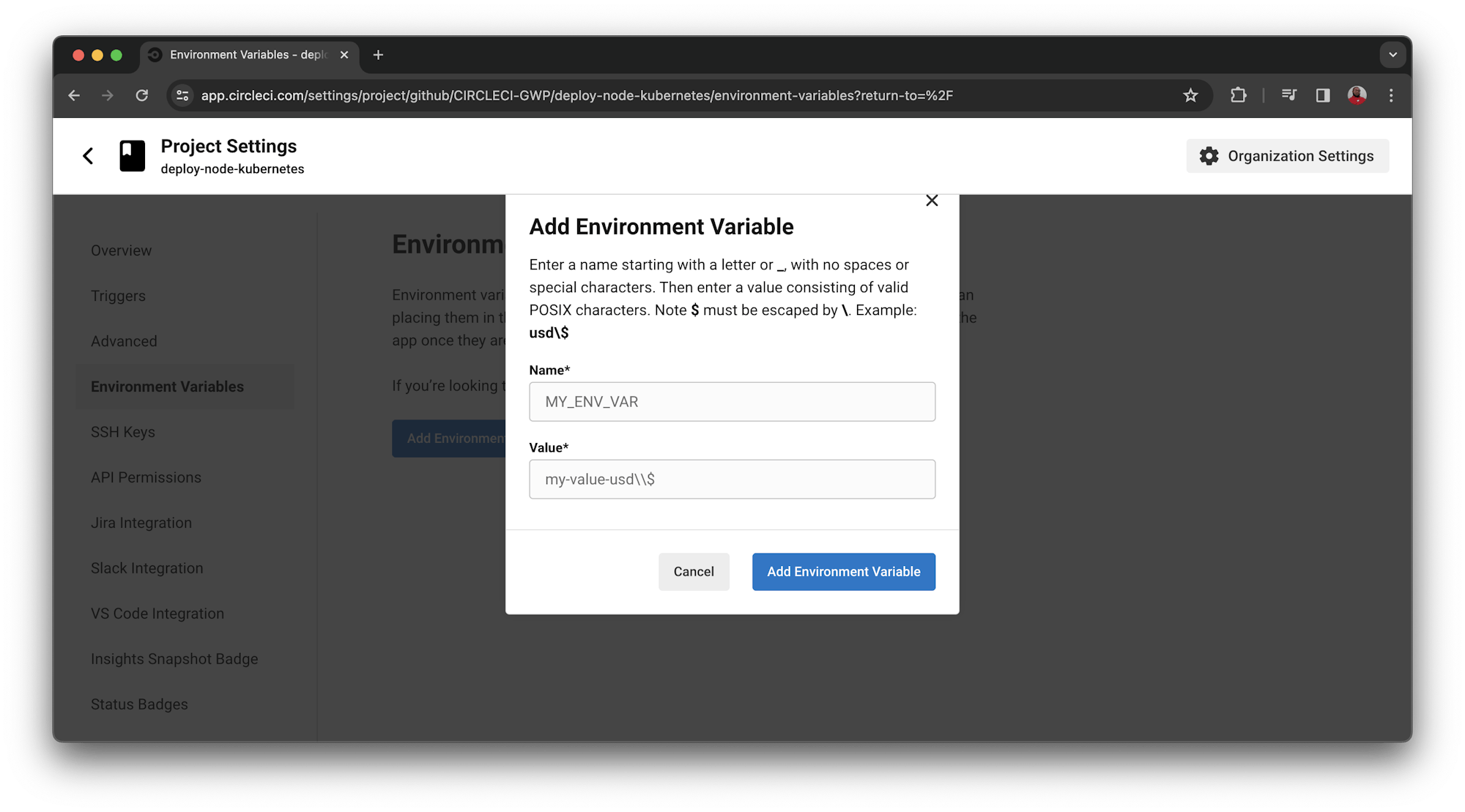
Task: Click the blue Add Environment Variable button
Action: click(843, 571)
